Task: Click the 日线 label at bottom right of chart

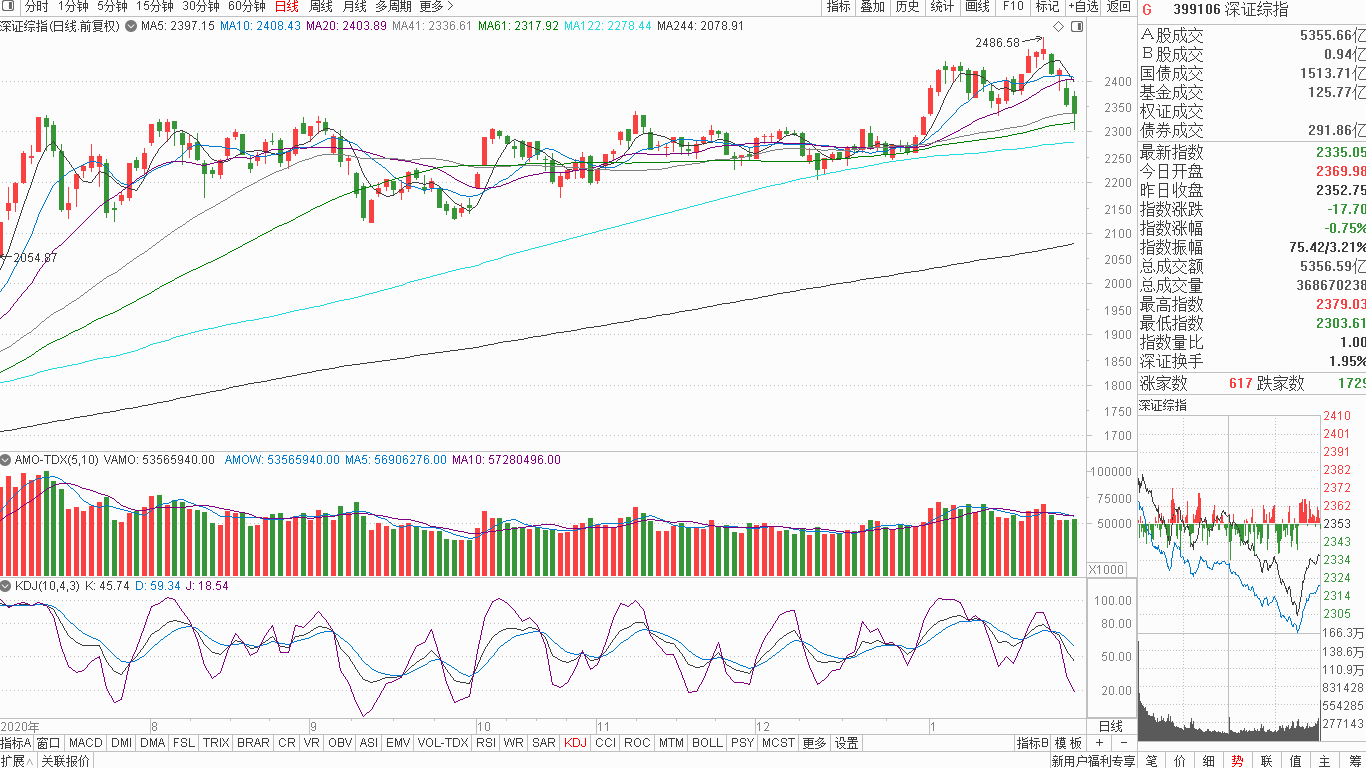Action: 1110,726
